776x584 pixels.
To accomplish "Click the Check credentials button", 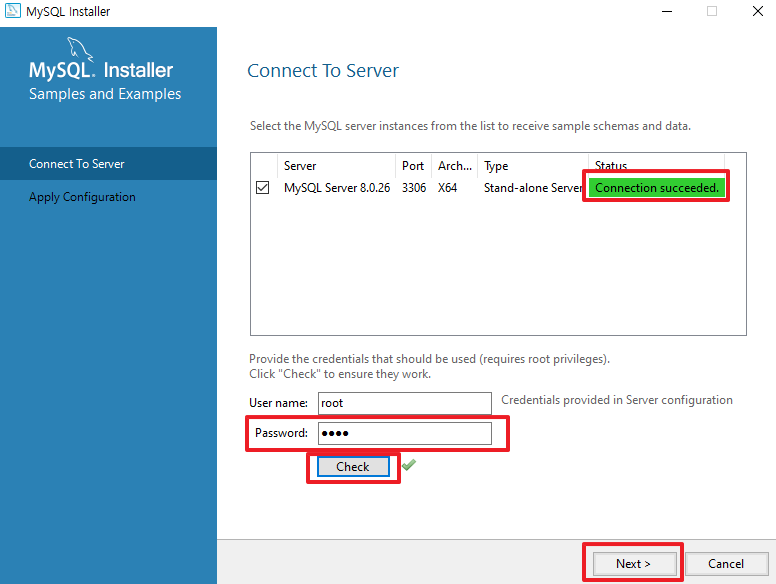I will click(x=353, y=467).
